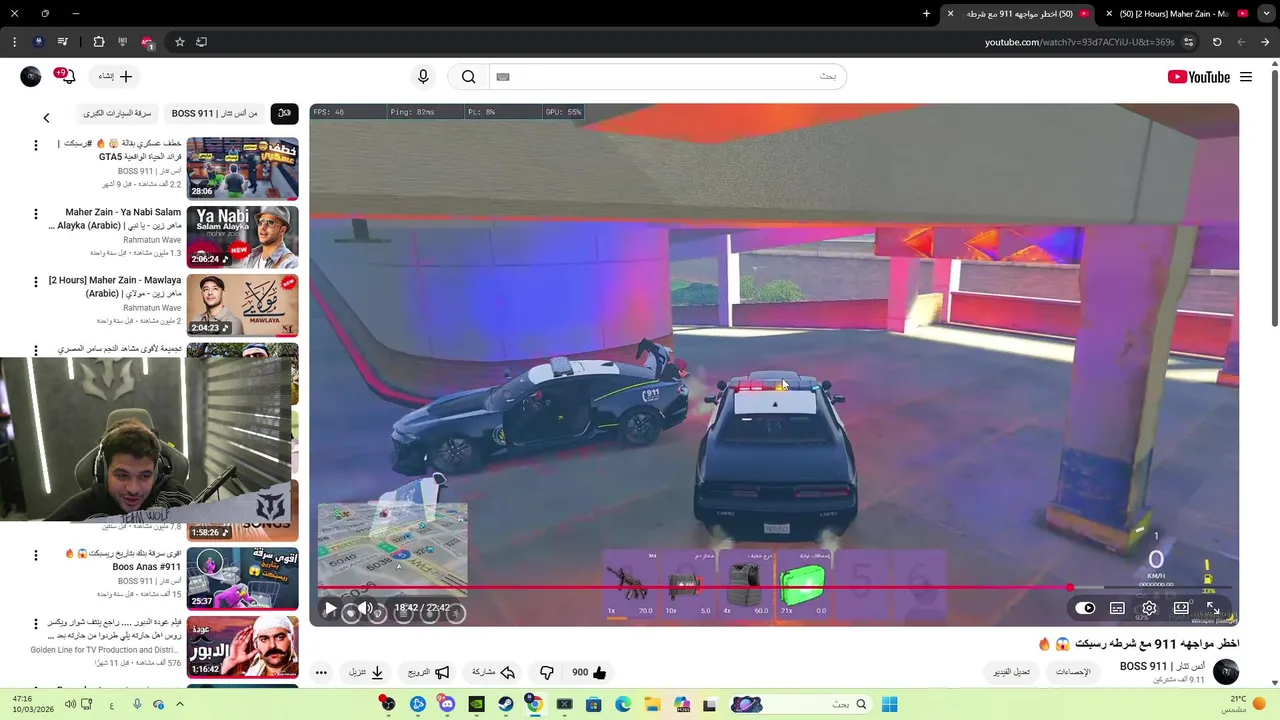Open a new browser tab
Screen dimensions: 1280x720
point(926,14)
